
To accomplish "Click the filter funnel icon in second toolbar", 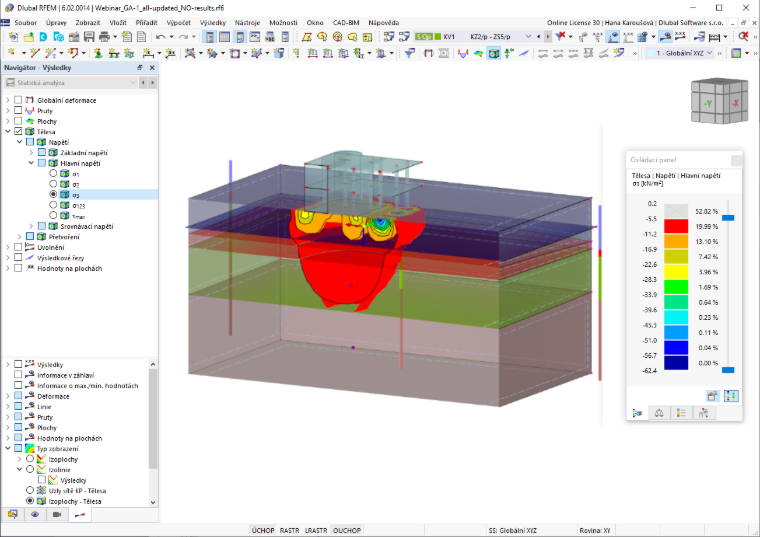I will tap(410, 53).
